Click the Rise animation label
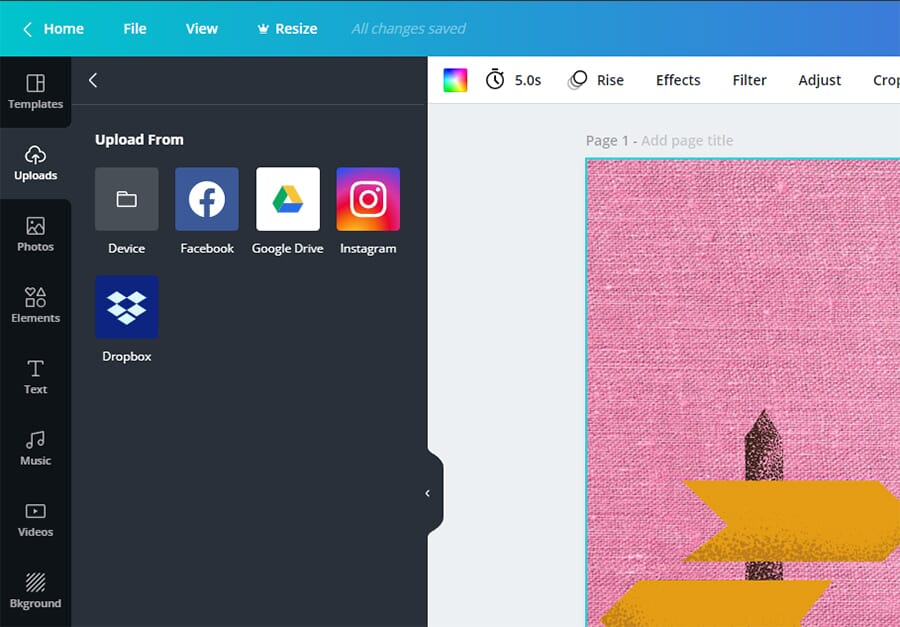Viewport: 900px width, 627px height. coord(610,80)
